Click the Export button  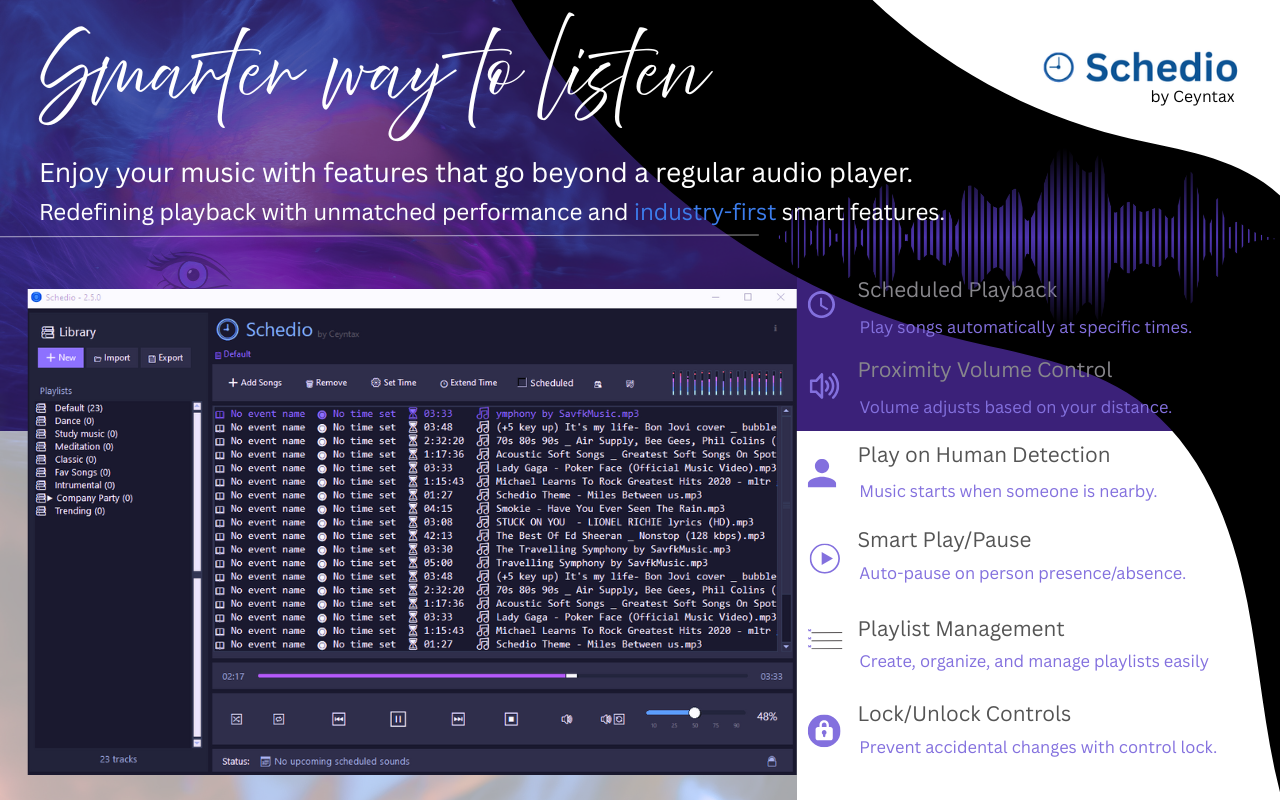(165, 358)
